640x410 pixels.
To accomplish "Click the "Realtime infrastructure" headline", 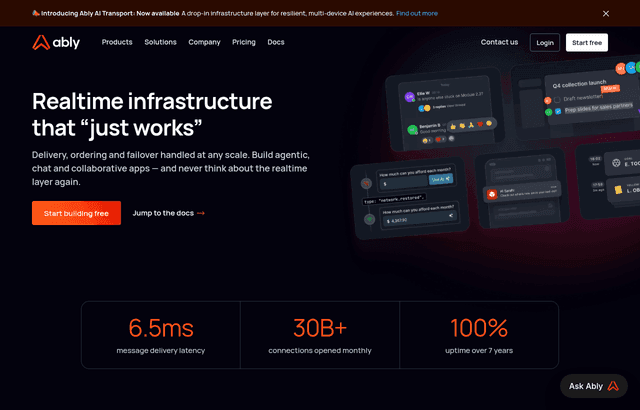I will (152, 114).
